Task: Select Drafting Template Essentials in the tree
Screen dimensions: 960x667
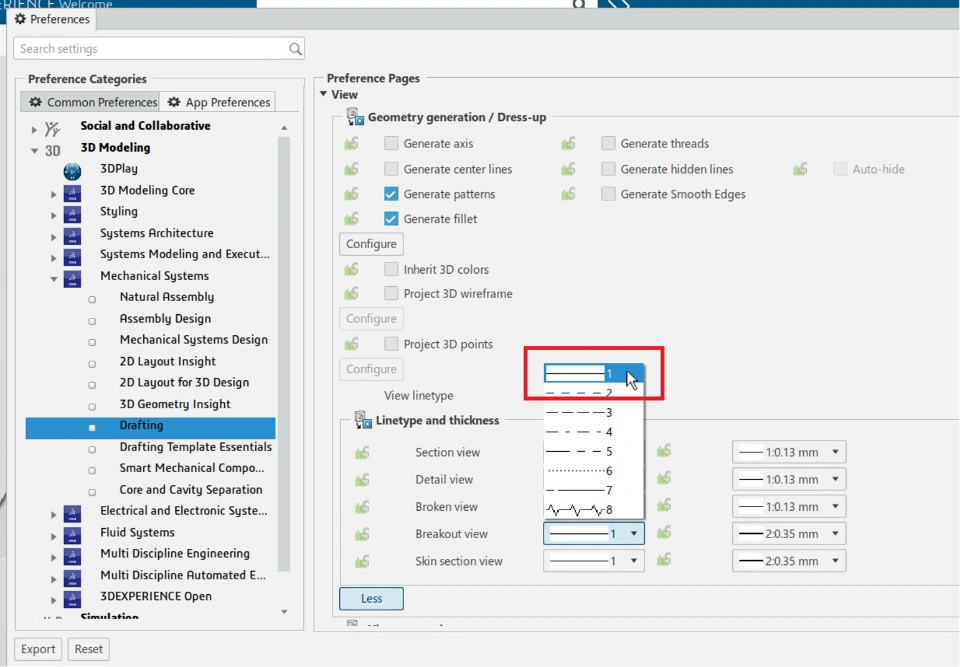Action: click(195, 447)
